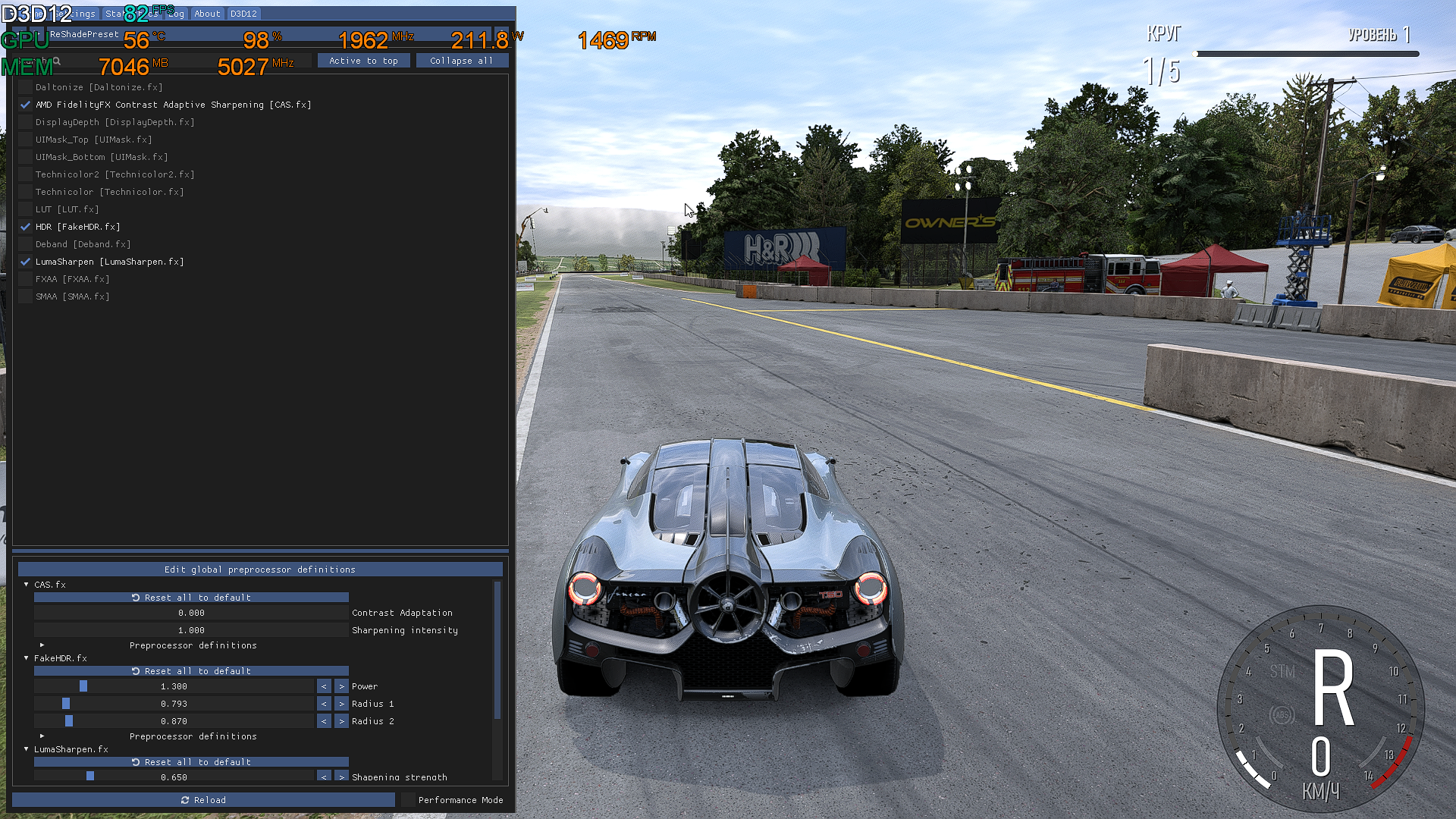The image size is (1456, 819).
Task: Click the Collapse all button
Action: pyautogui.click(x=461, y=61)
